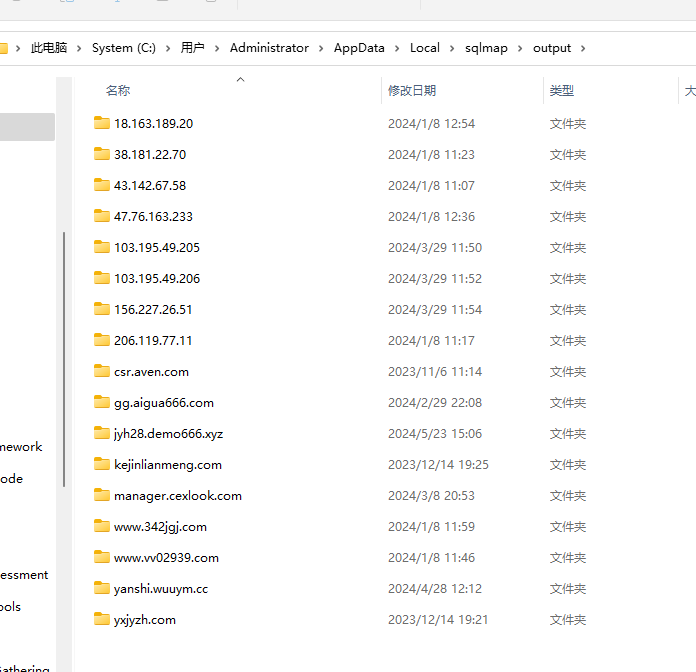Select the 206.119.77.11 folder name
Image resolution: width=696 pixels, height=672 pixels.
pyautogui.click(x=153, y=341)
